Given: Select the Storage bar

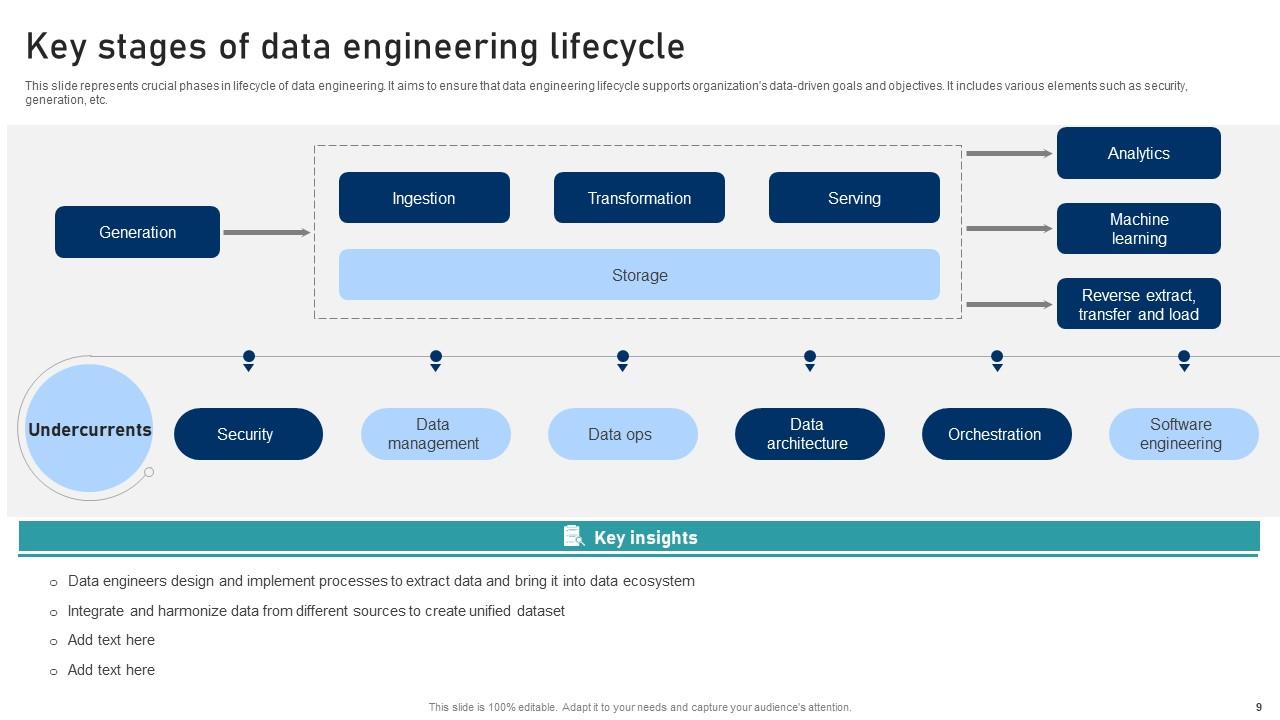Looking at the screenshot, I should click(639, 274).
